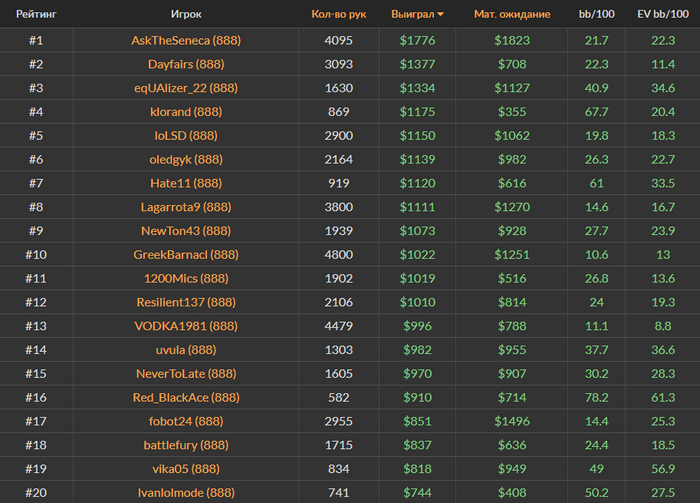Open GreekBarnacl (888) player profile

pos(186,255)
